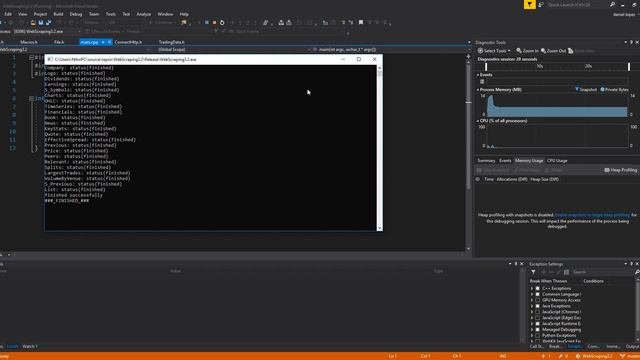Collapse the CPU graph section

pos(478,121)
